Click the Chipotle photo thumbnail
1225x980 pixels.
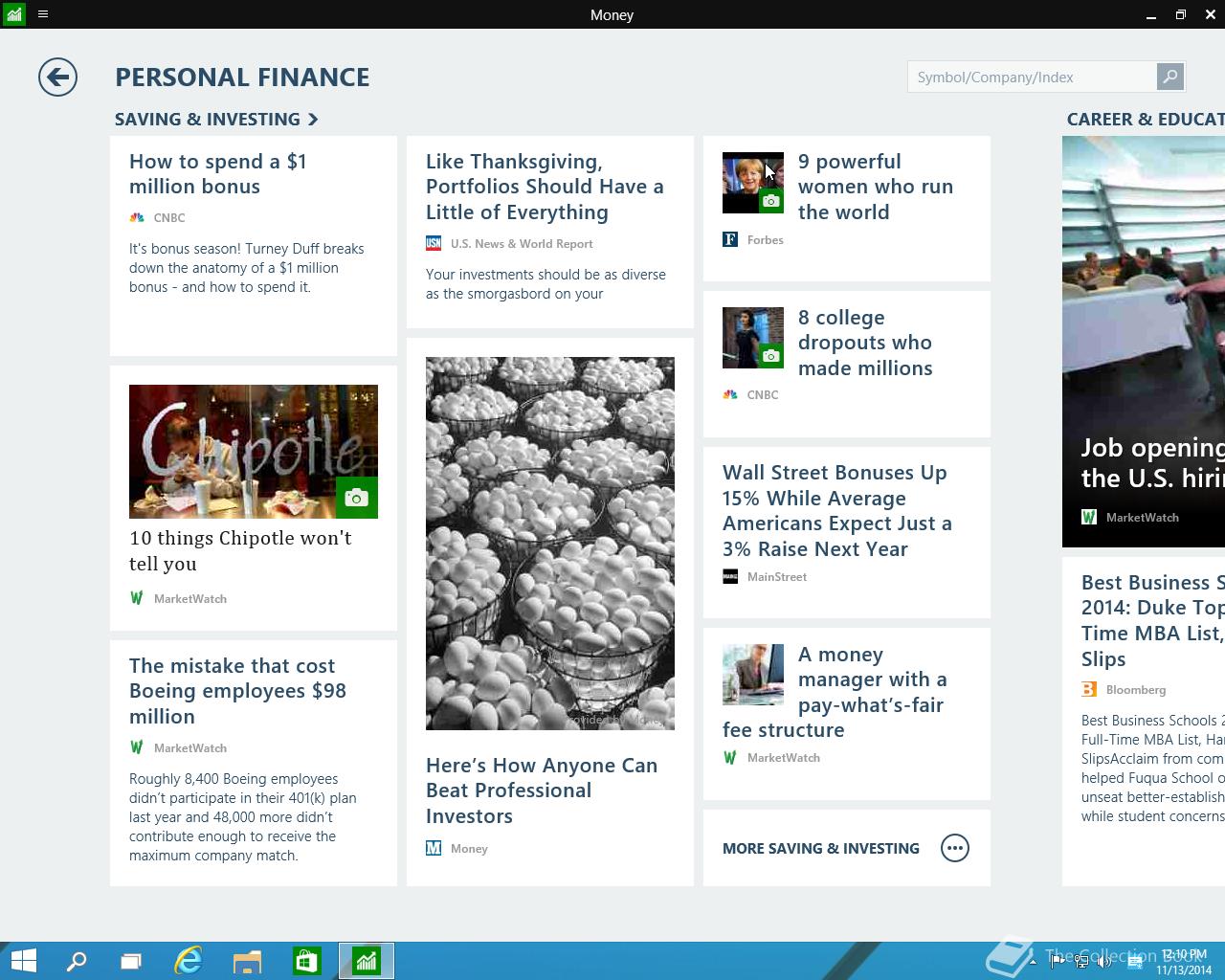coord(254,452)
